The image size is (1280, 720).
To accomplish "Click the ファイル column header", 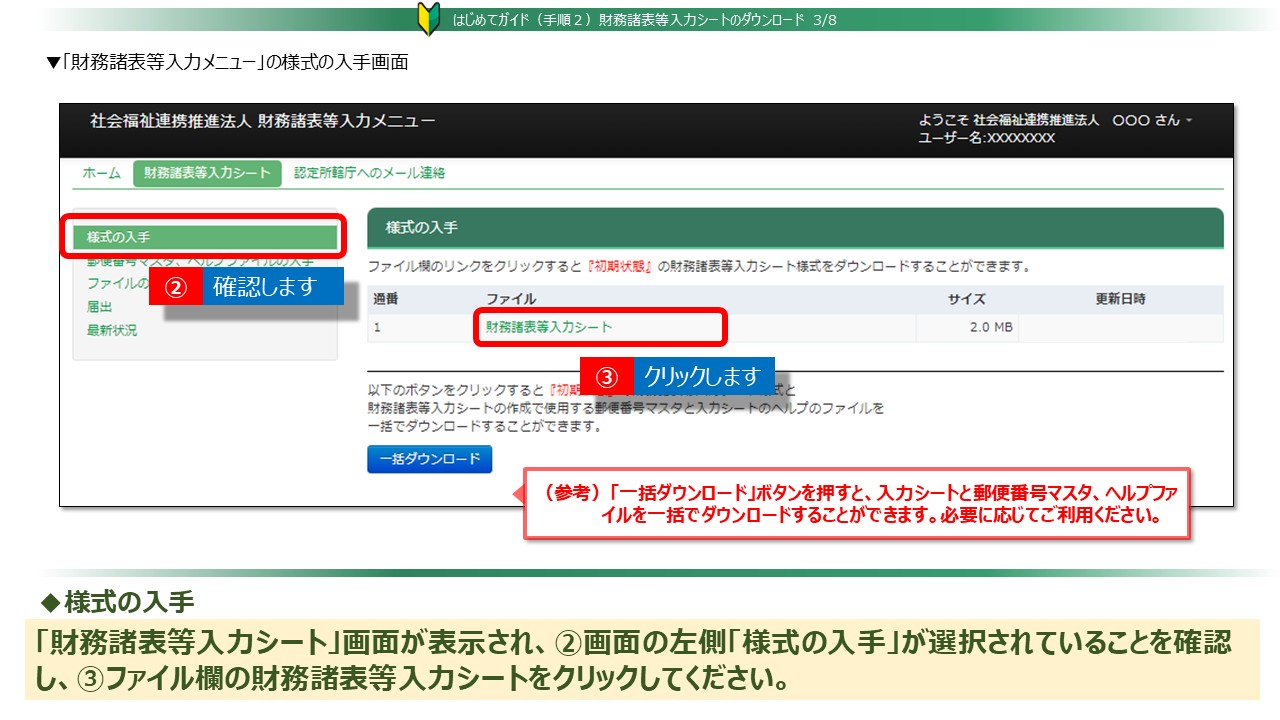I will pyautogui.click(x=511, y=299).
